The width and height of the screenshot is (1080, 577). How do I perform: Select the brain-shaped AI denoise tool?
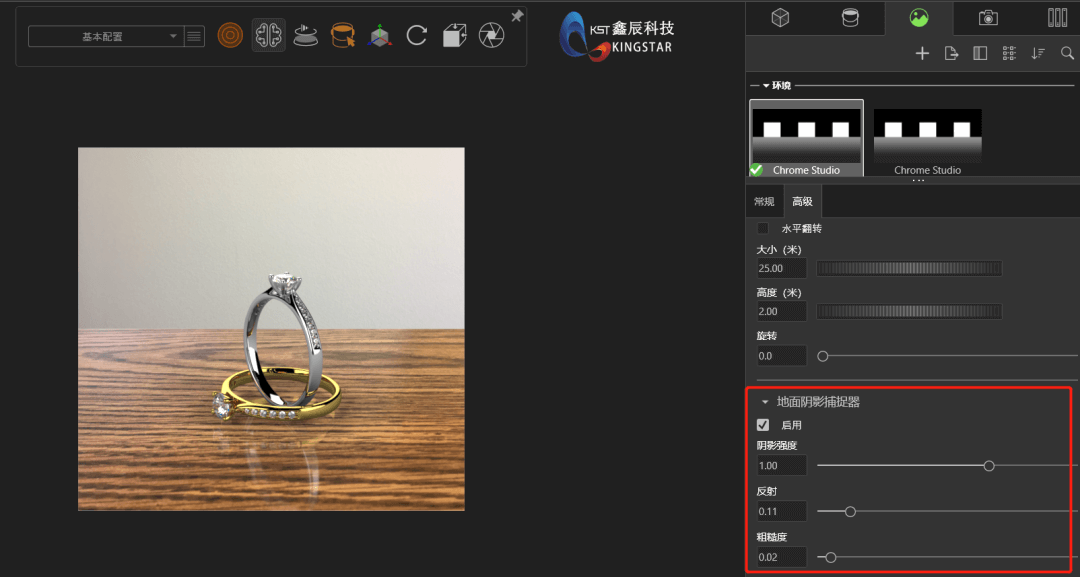click(x=268, y=37)
